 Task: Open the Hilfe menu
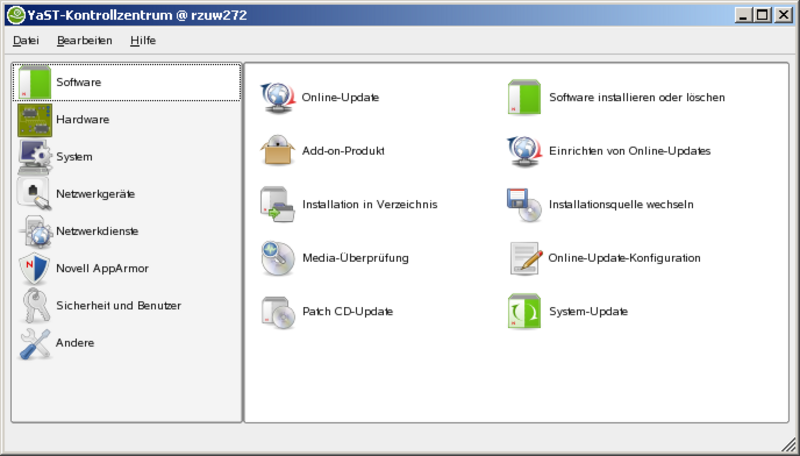143,41
